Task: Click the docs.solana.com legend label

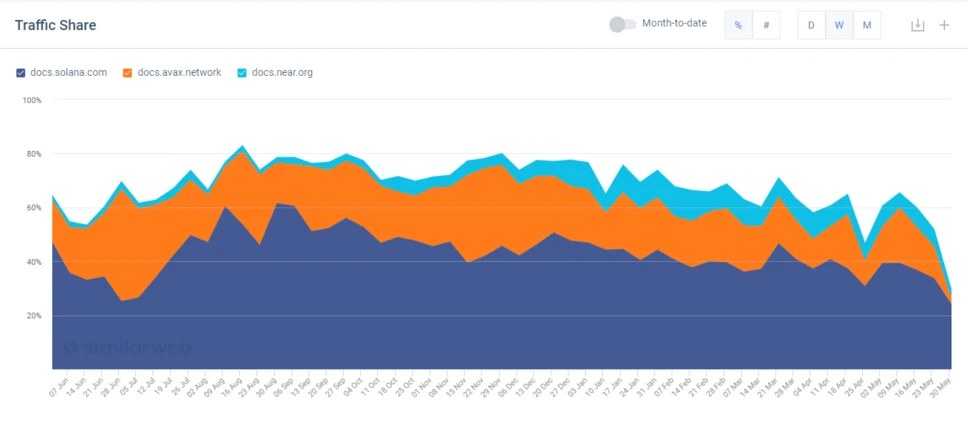Action: click(69, 72)
